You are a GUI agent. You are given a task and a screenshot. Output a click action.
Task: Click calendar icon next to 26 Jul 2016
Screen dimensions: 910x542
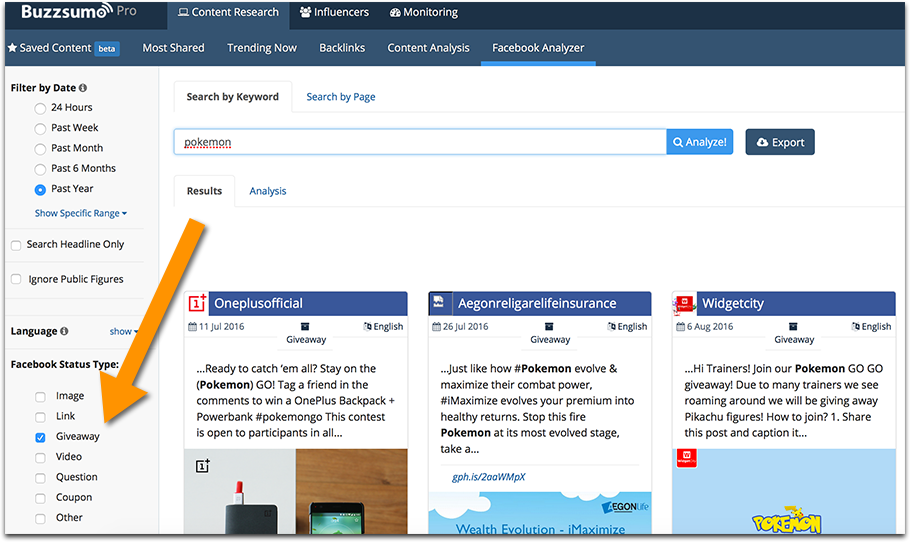[436, 327]
